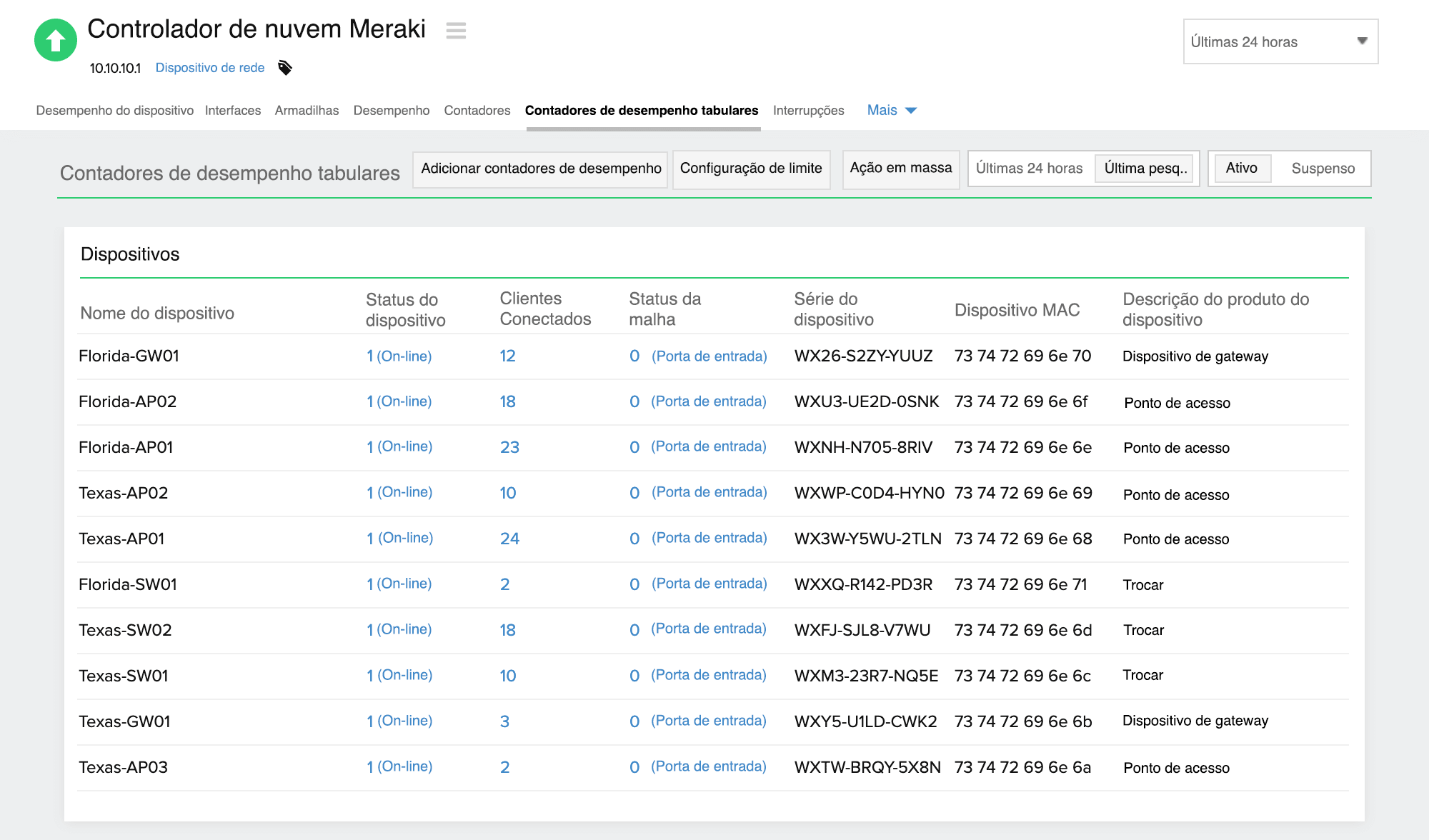Open Porta de entrada for Texas-GW01
The width and height of the screenshot is (1429, 840).
point(709,721)
